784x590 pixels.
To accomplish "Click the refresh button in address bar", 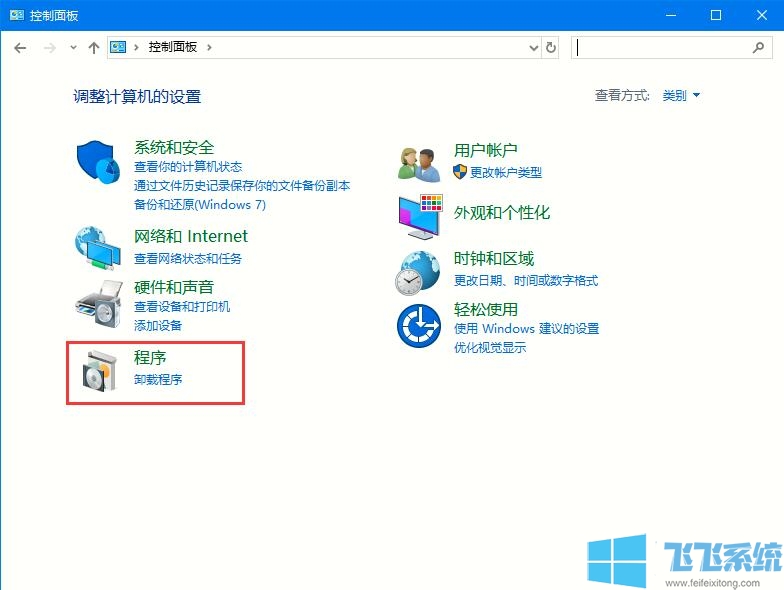I will 551,47.
